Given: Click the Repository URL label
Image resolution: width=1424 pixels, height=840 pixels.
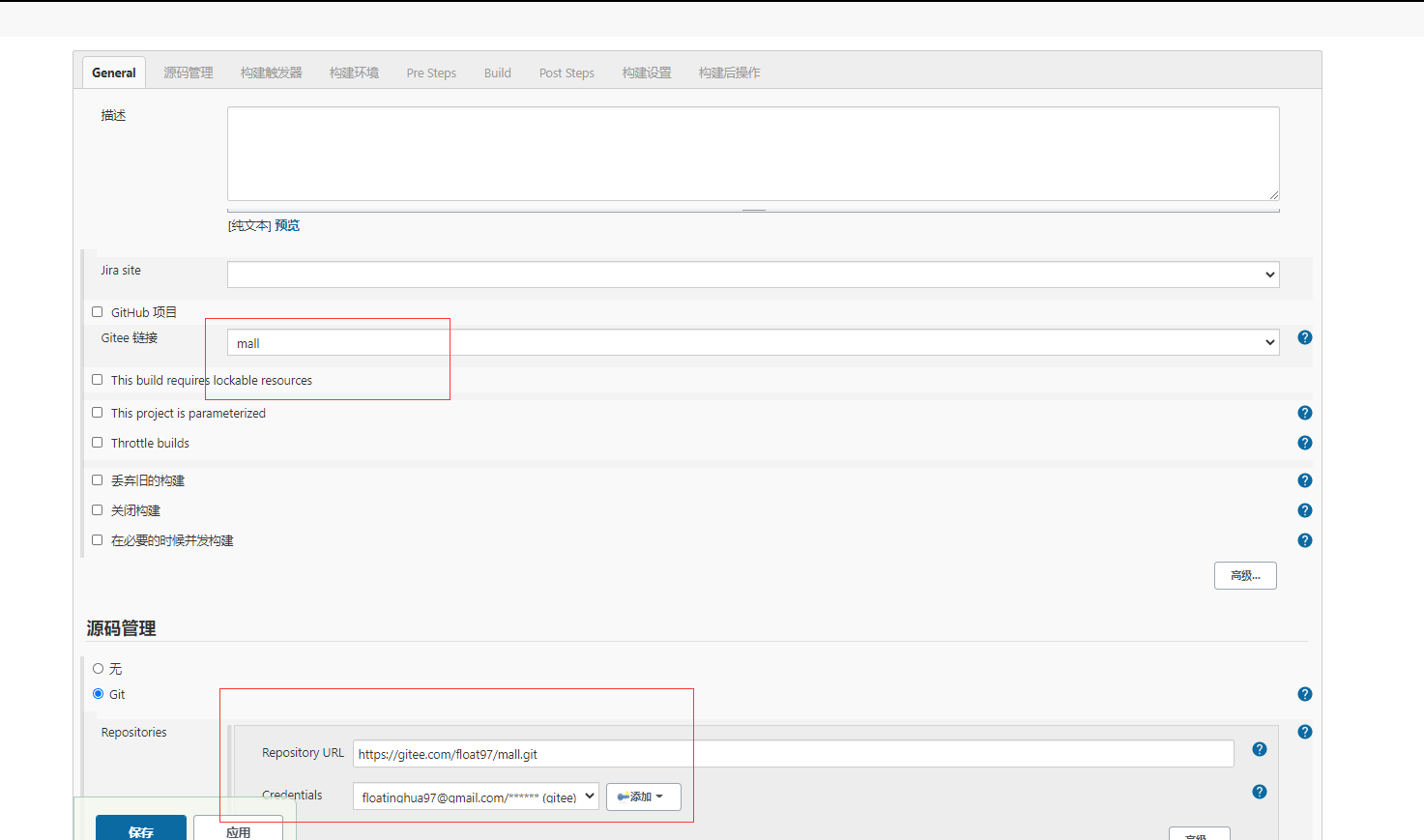Looking at the screenshot, I should [x=303, y=752].
